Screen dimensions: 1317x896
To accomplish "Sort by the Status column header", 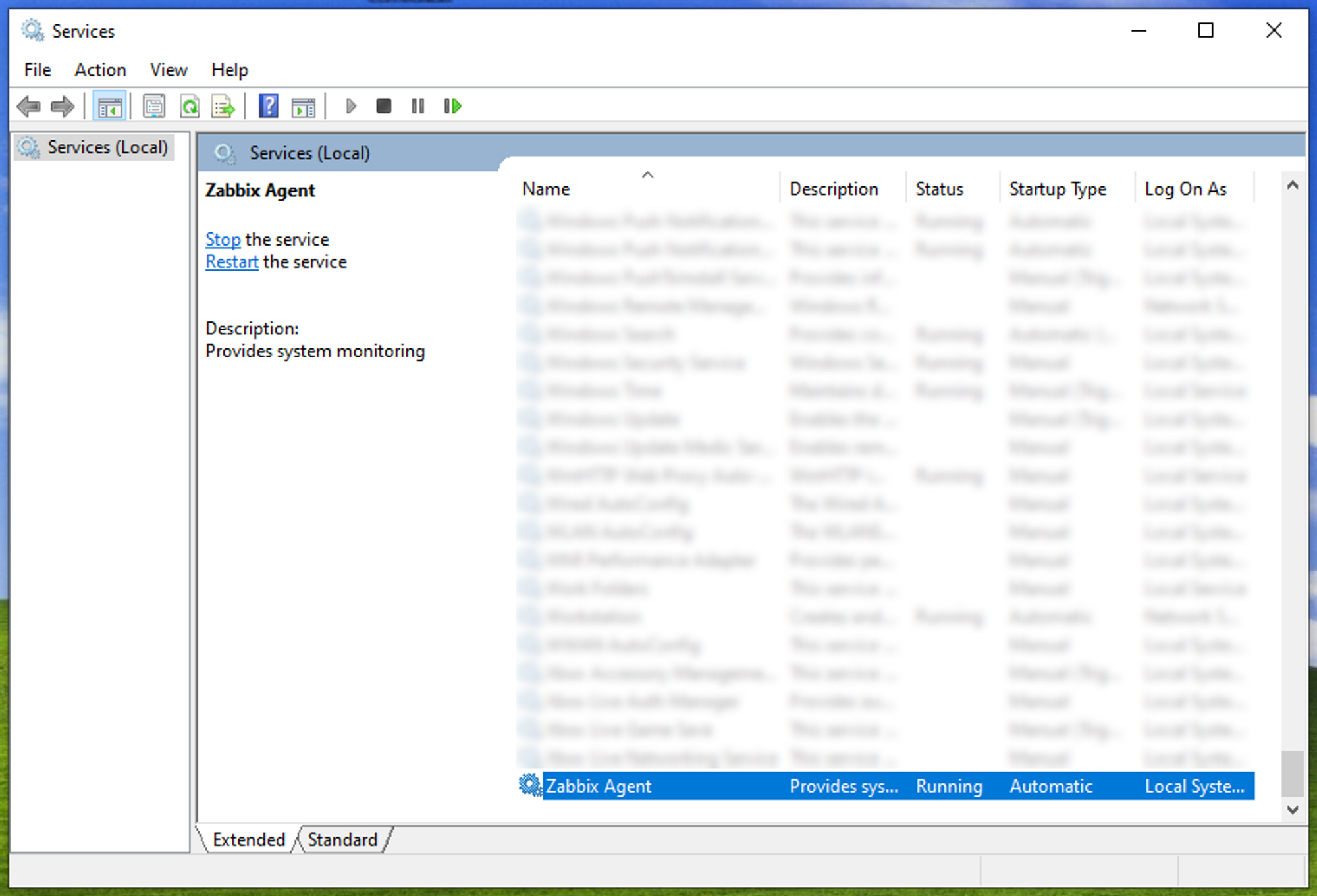I will click(953, 188).
